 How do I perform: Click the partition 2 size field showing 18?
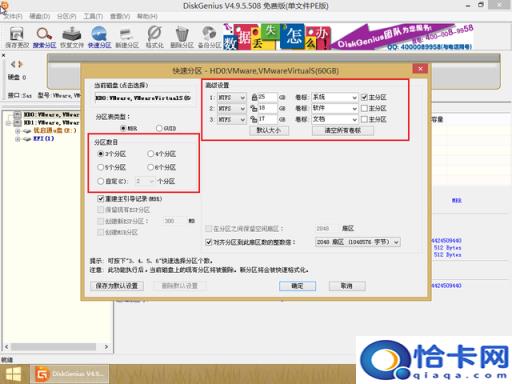[x=268, y=108]
